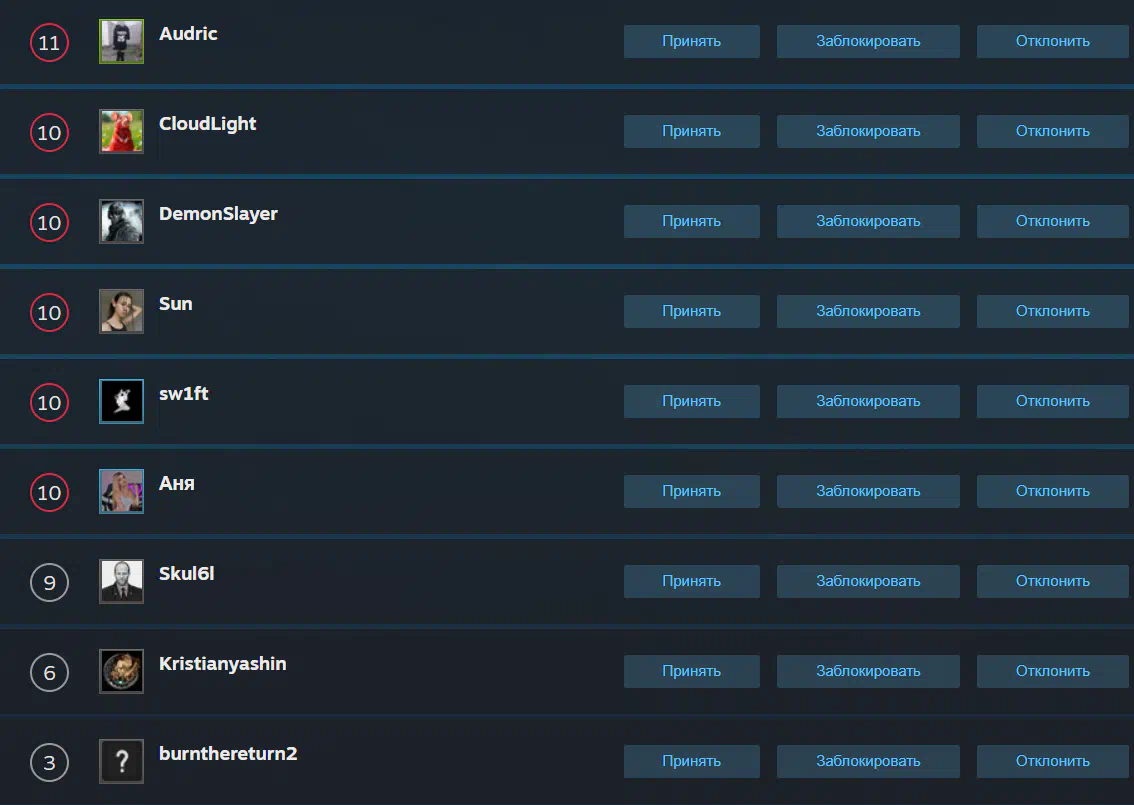Block CloudLight using Заблокировать
The width and height of the screenshot is (1134, 805).
coord(868,131)
